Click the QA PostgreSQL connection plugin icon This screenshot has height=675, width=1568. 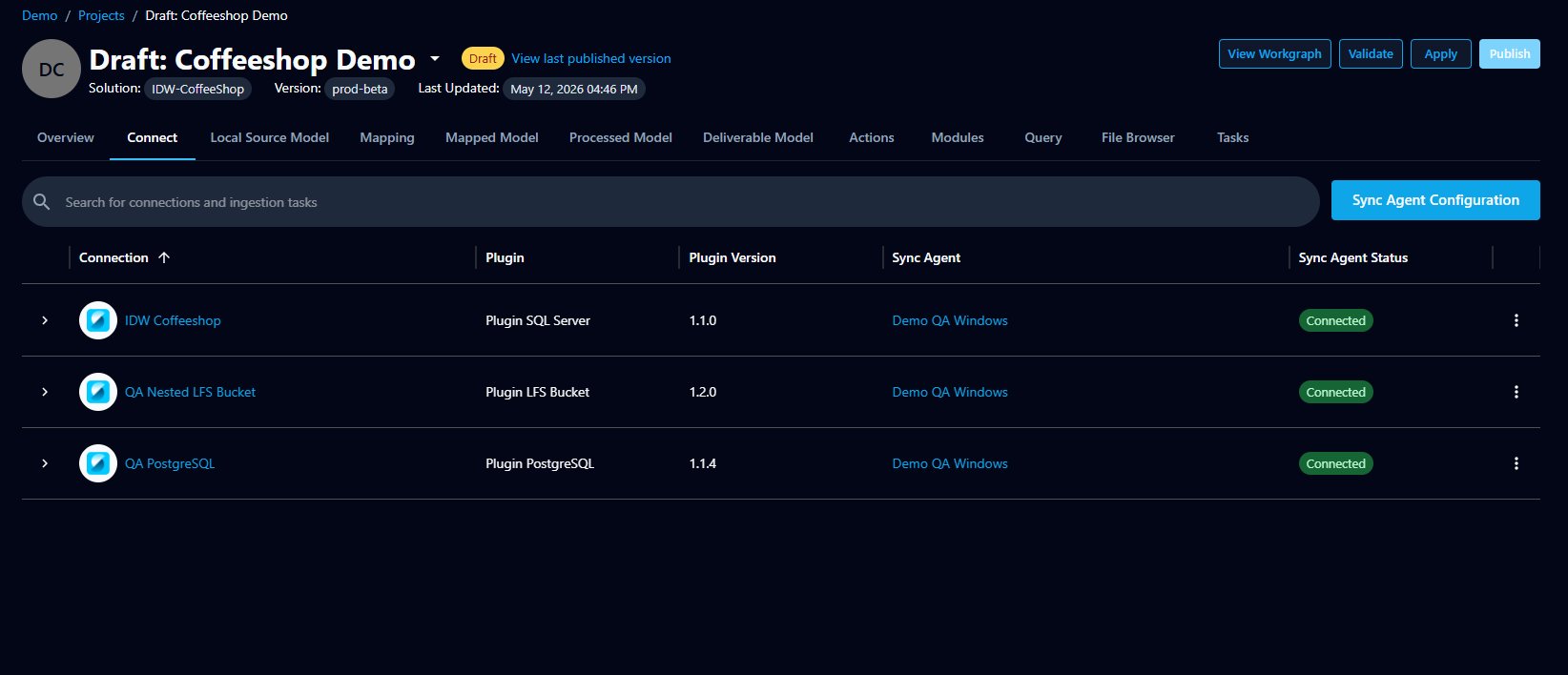point(98,463)
